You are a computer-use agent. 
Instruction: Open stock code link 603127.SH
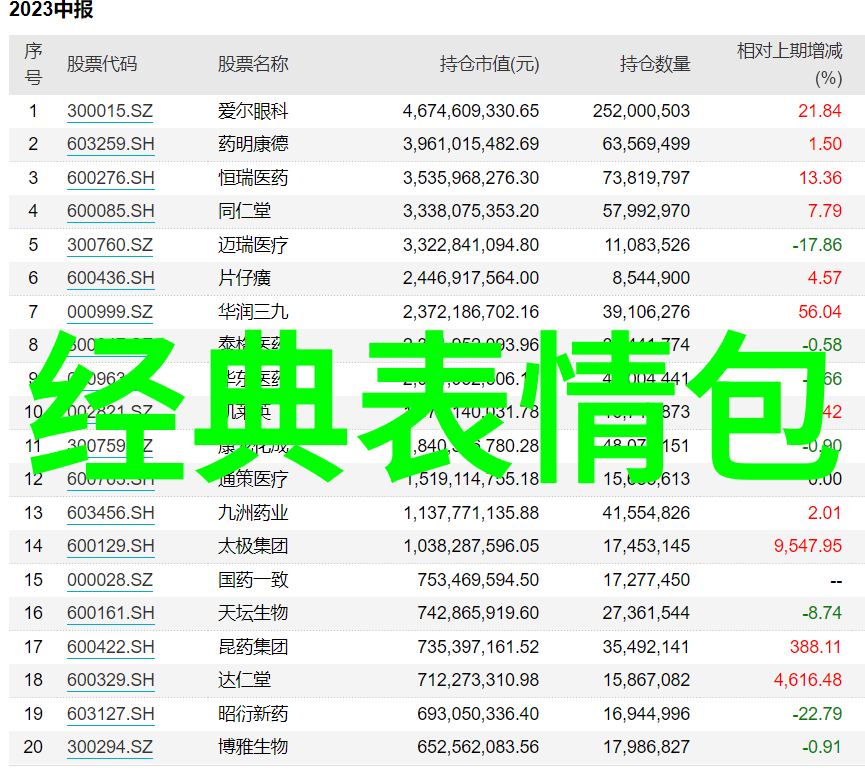(110, 714)
